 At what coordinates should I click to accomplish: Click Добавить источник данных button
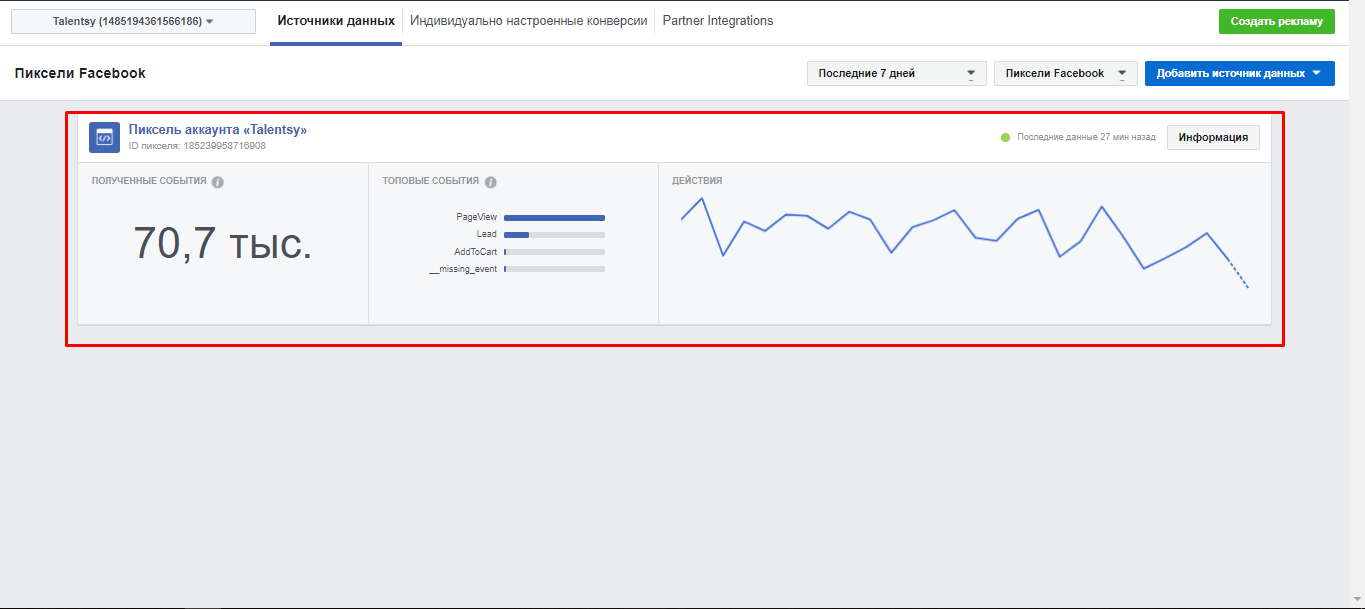coord(1239,73)
